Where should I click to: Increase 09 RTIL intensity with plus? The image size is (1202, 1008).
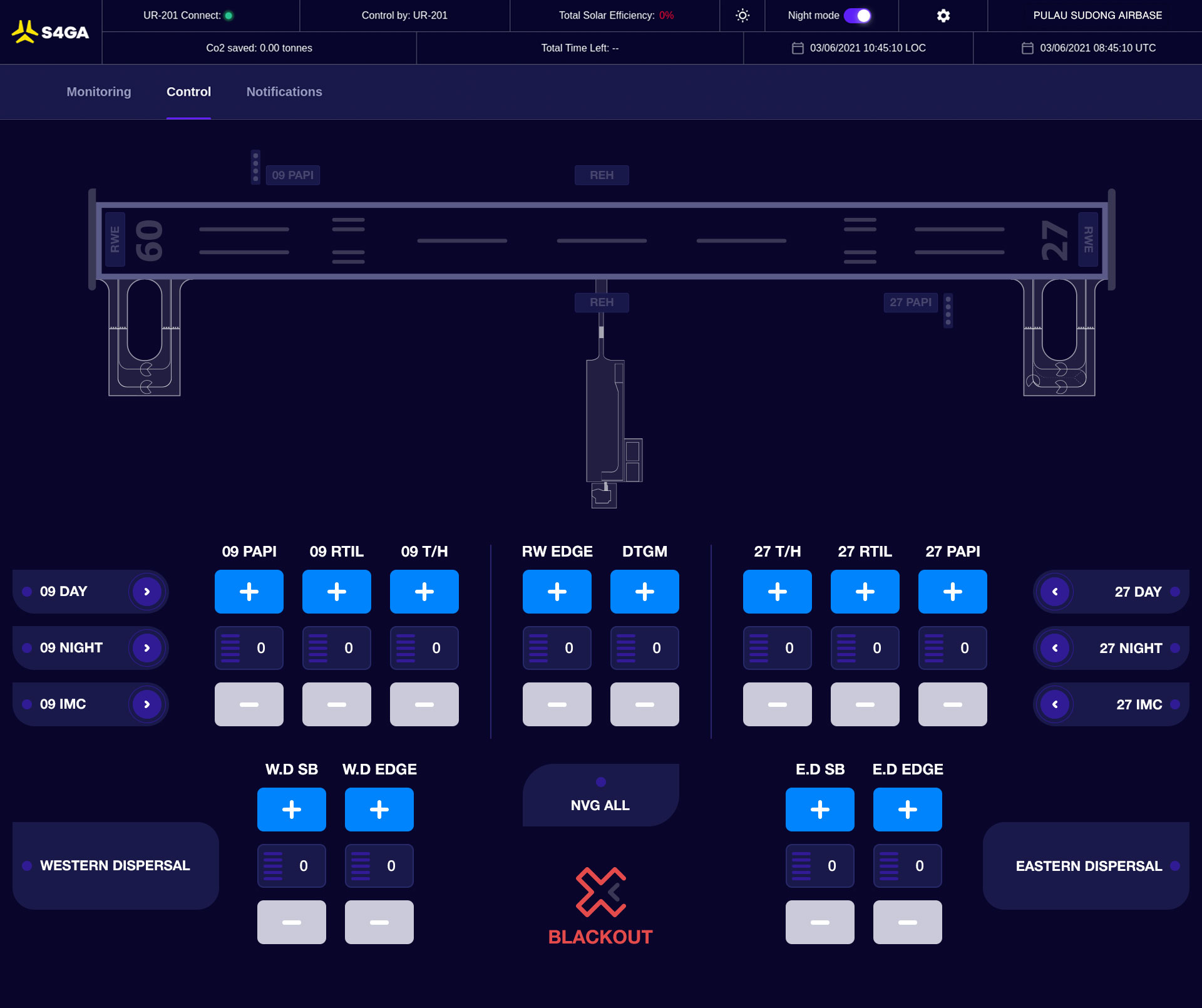[x=337, y=592]
